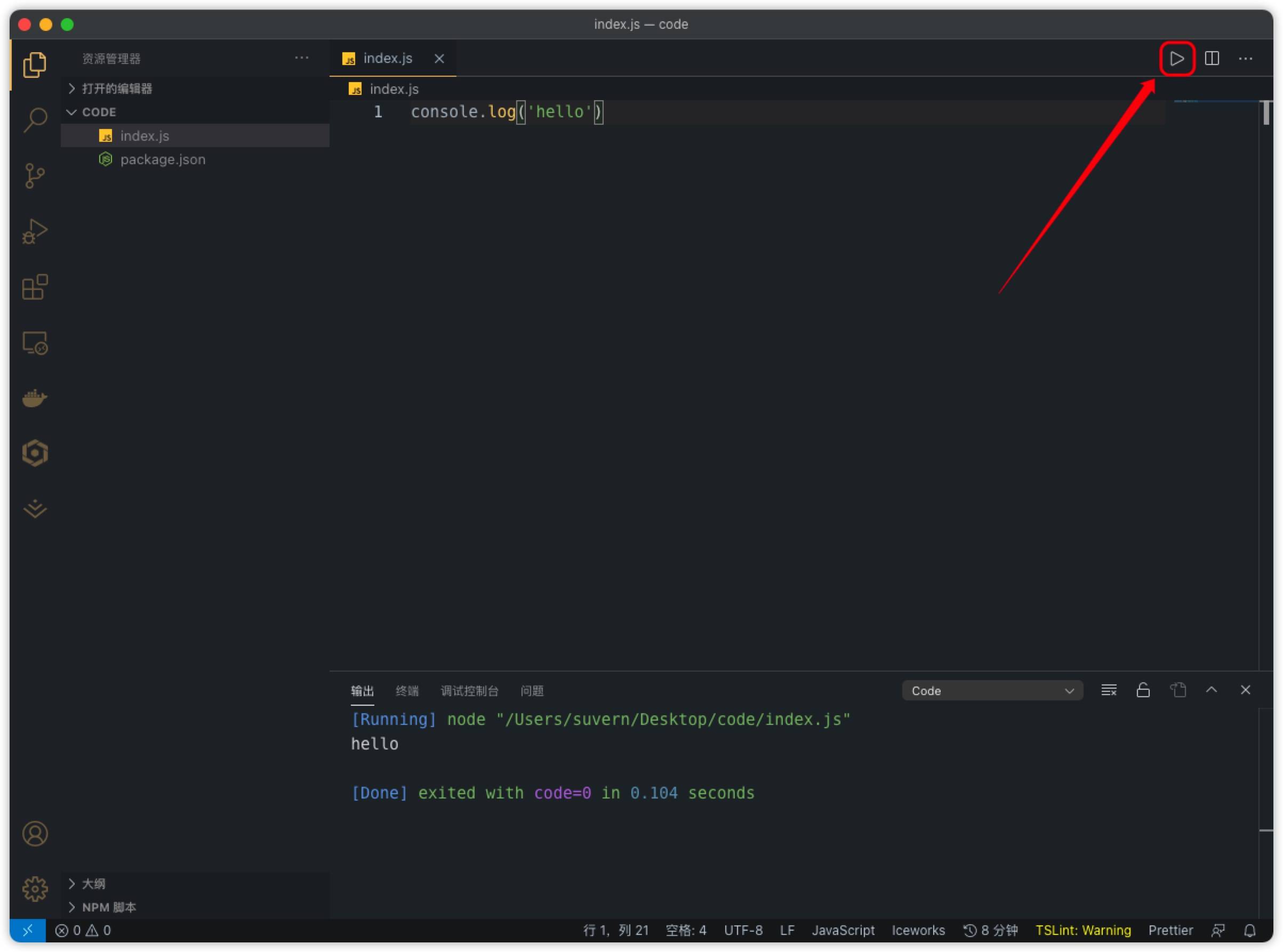
Task: Click the TSLint: Warning status item
Action: click(x=1083, y=930)
